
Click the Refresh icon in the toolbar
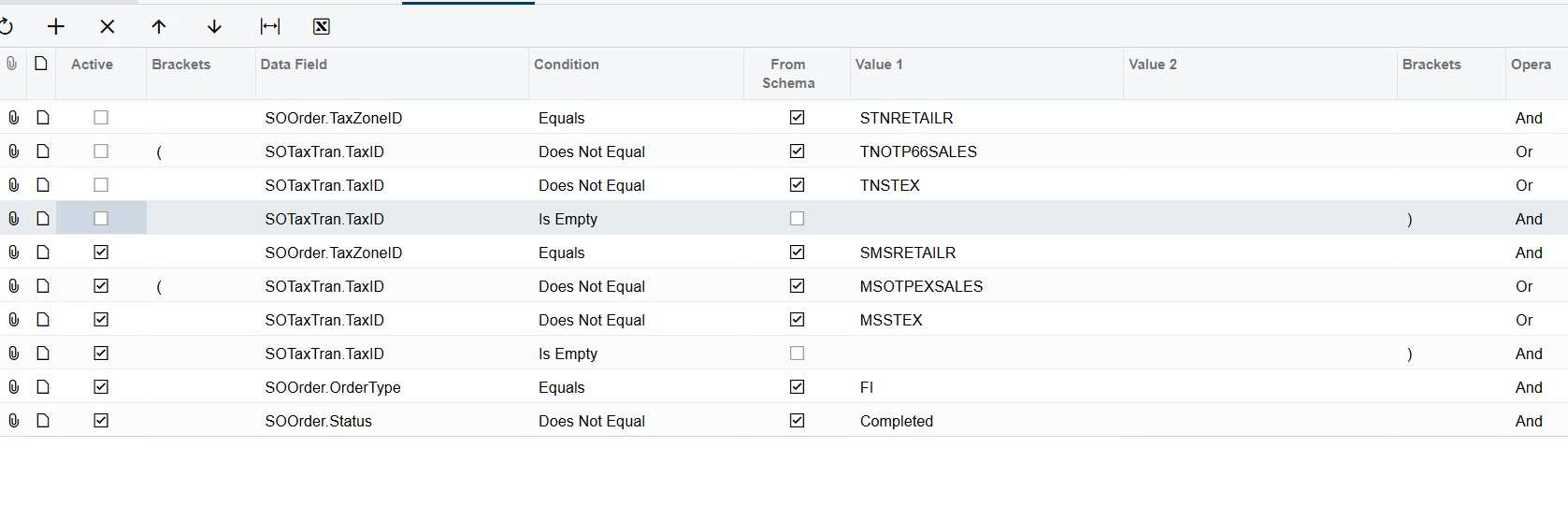6,26
